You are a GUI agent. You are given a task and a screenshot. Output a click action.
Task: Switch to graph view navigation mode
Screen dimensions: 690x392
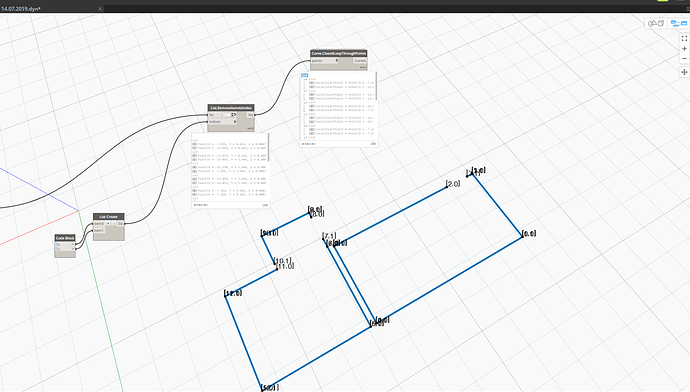coord(678,23)
